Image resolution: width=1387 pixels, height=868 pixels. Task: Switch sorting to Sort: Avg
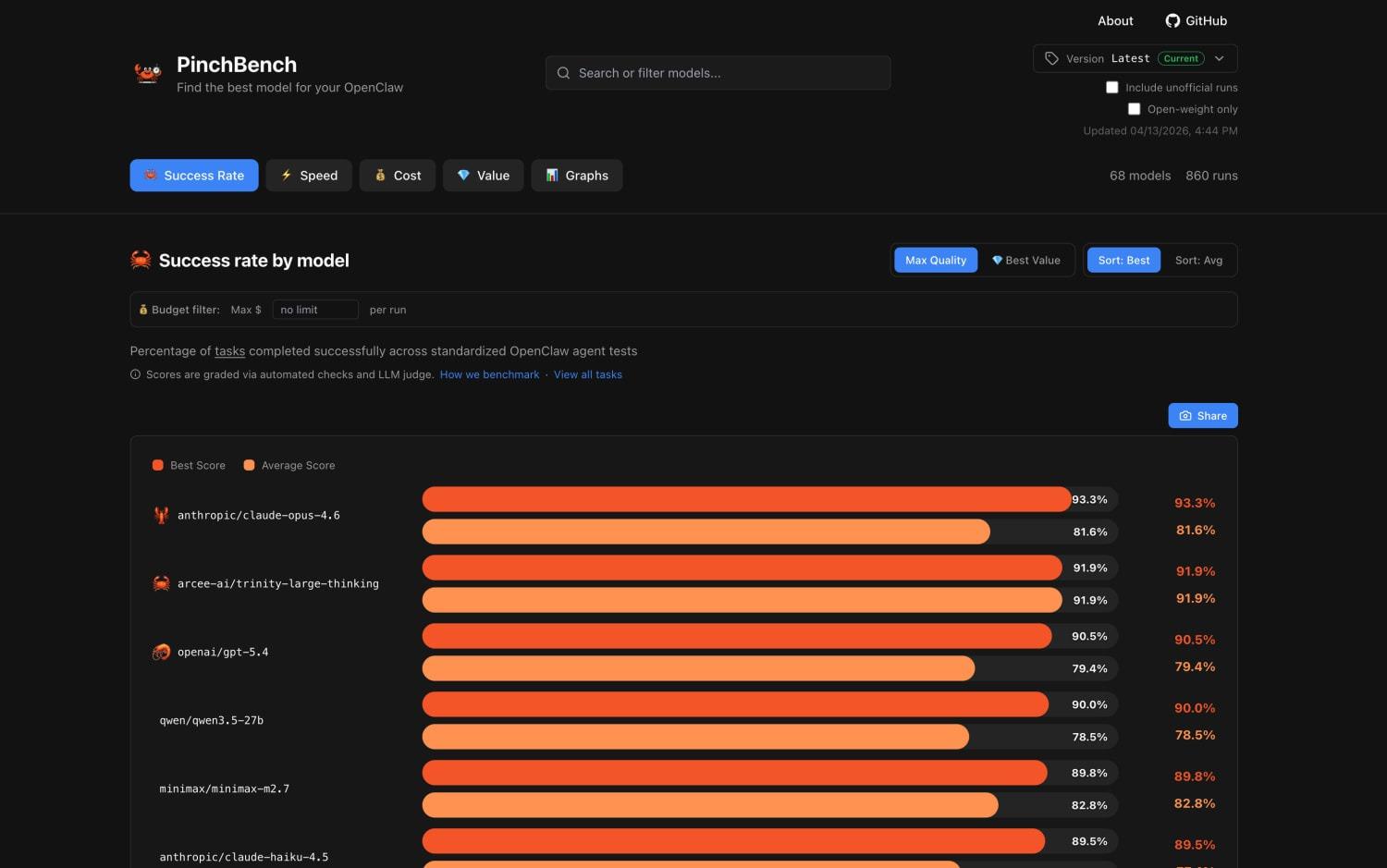click(1198, 261)
